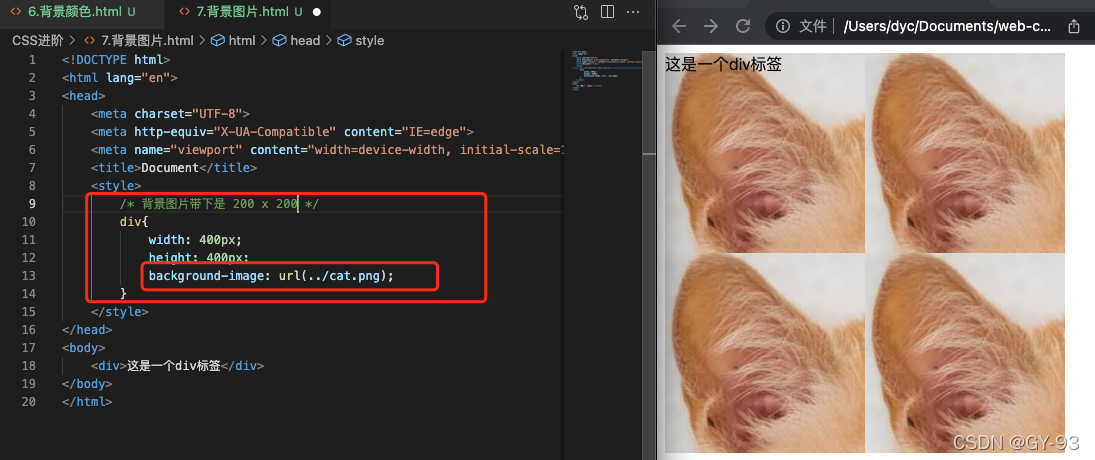Click 7.背景图片.html breadcrumb item
Image resolution: width=1095 pixels, height=460 pixels.
pyautogui.click(x=138, y=40)
